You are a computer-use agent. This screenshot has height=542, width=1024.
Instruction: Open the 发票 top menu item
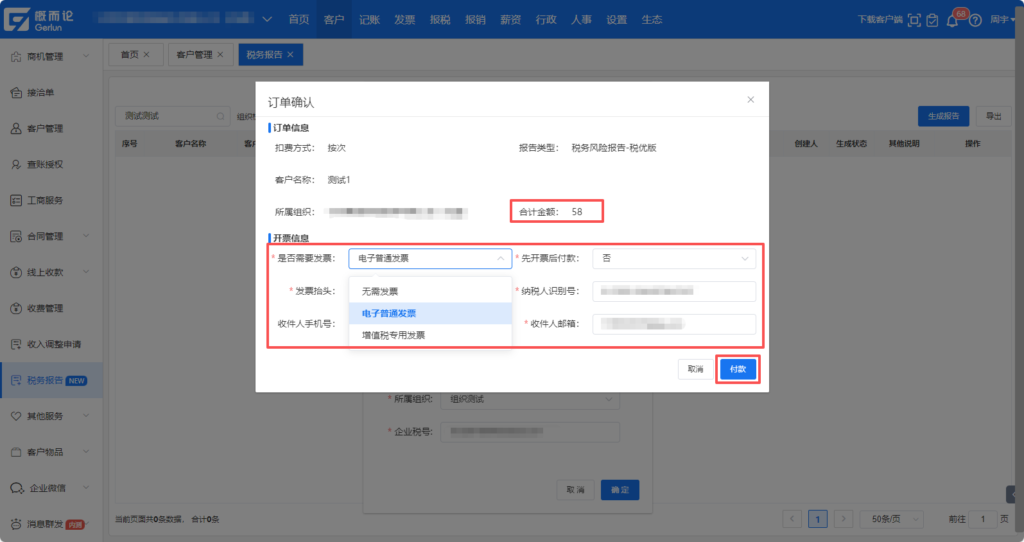(404, 20)
